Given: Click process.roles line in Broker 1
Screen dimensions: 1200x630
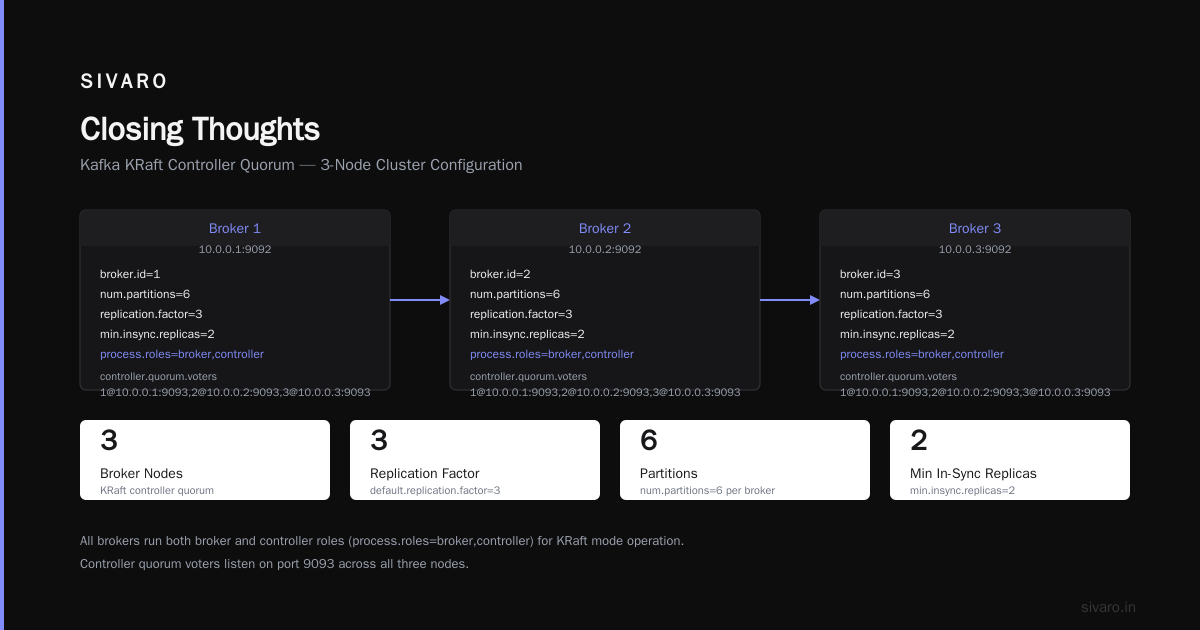Looking at the screenshot, I should 182,354.
